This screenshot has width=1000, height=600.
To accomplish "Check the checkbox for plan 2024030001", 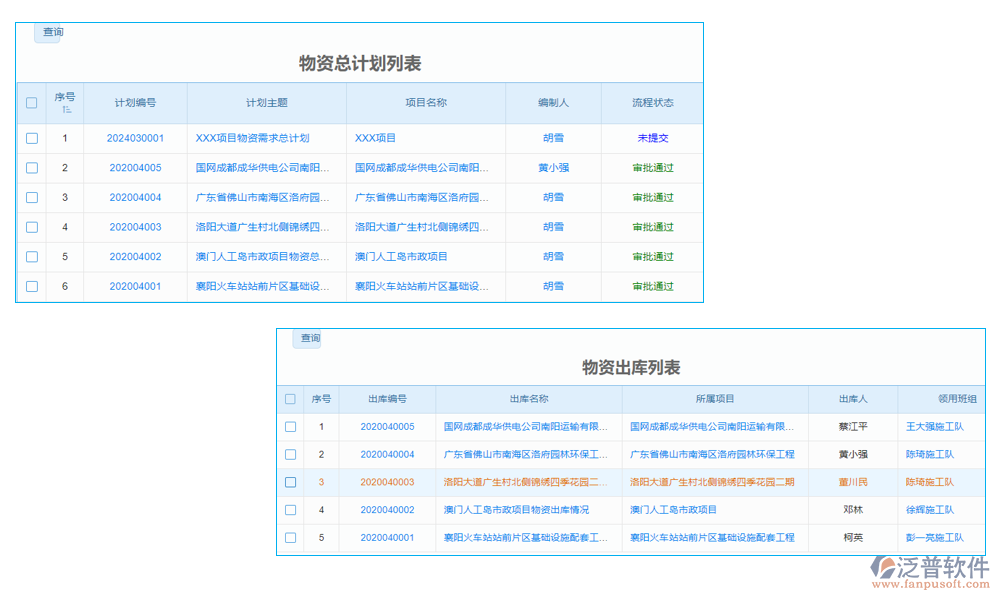I will click(x=31, y=138).
